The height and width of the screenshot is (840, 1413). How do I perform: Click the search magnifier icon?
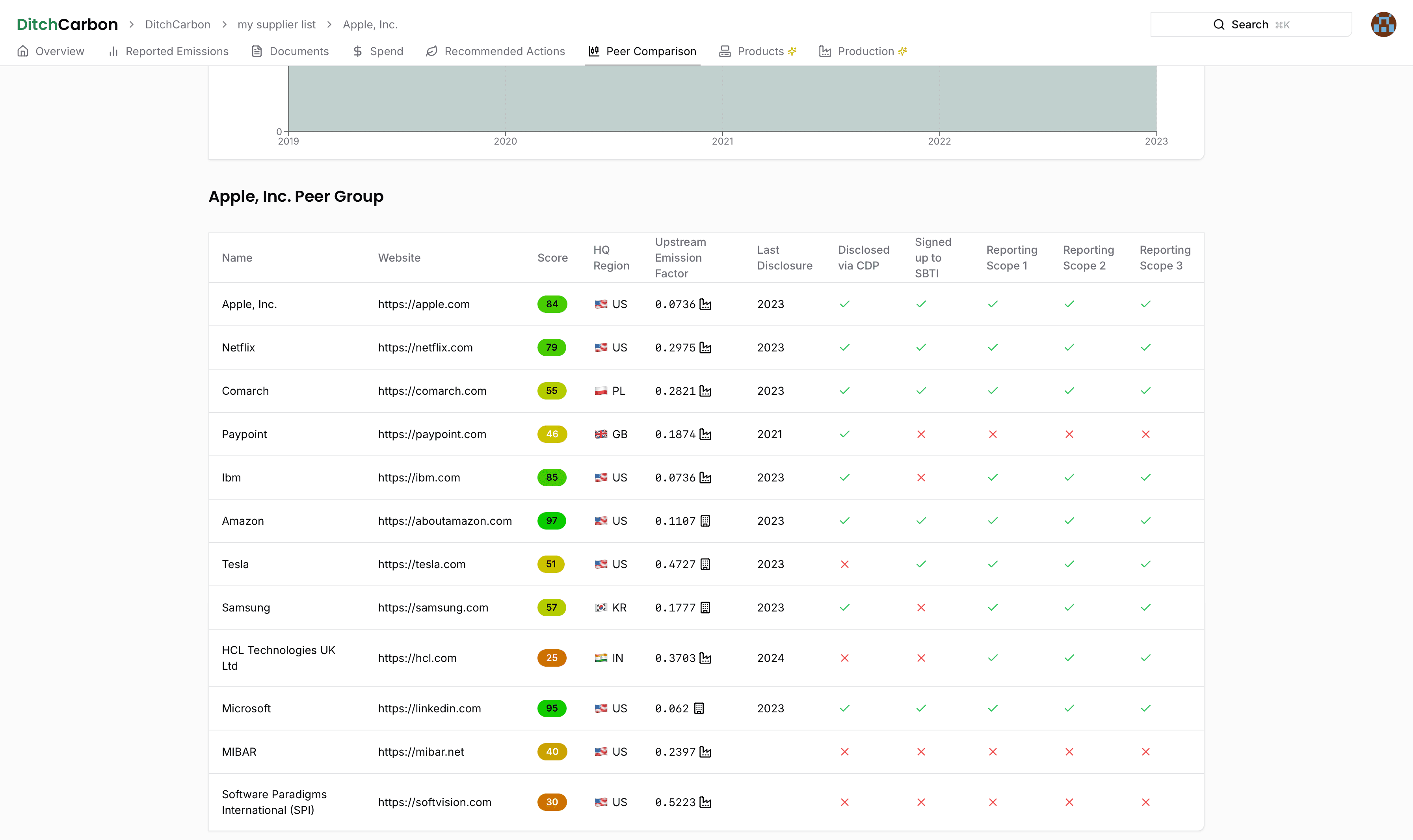(x=1219, y=24)
